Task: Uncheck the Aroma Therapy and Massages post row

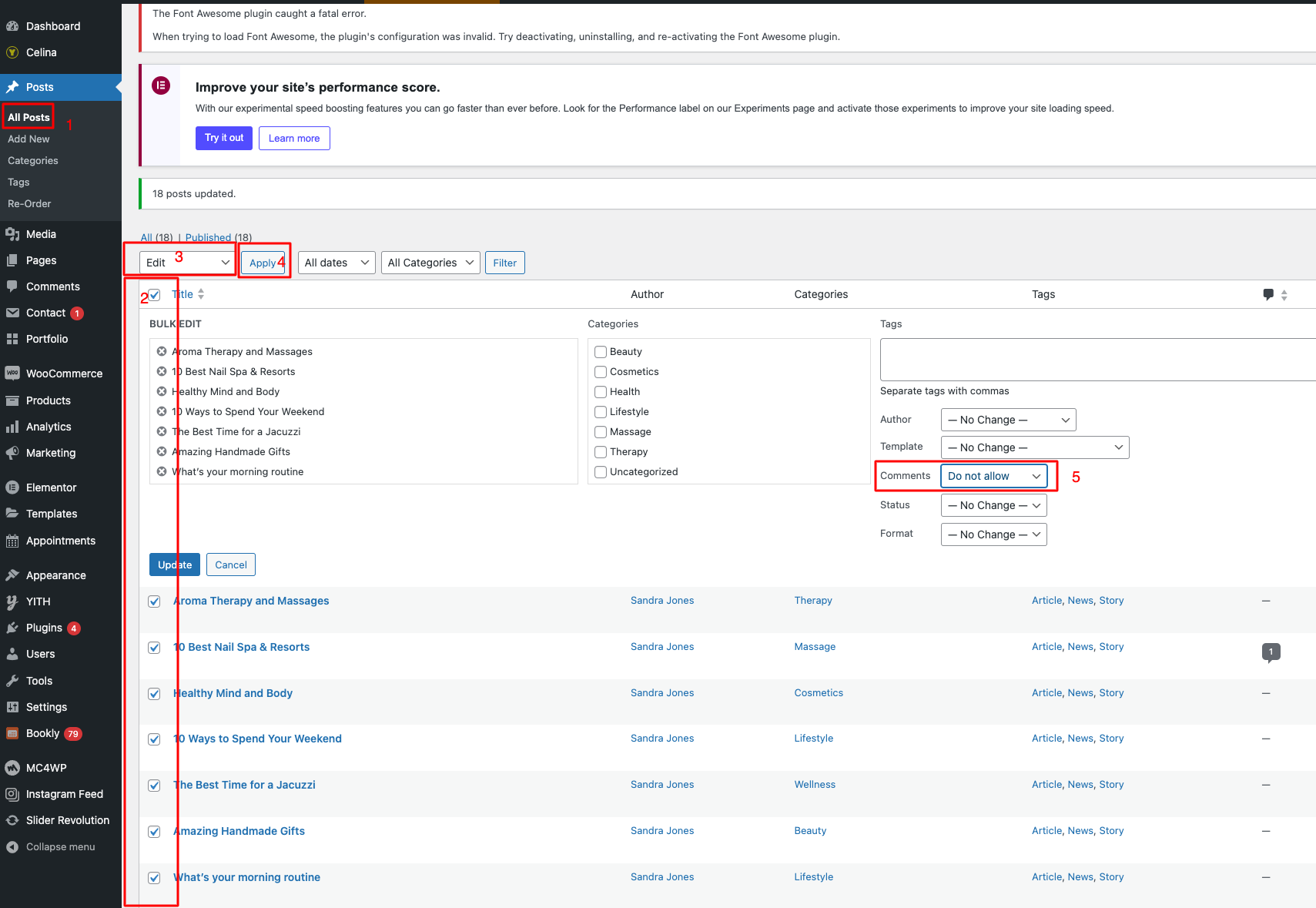Action: pos(154,601)
